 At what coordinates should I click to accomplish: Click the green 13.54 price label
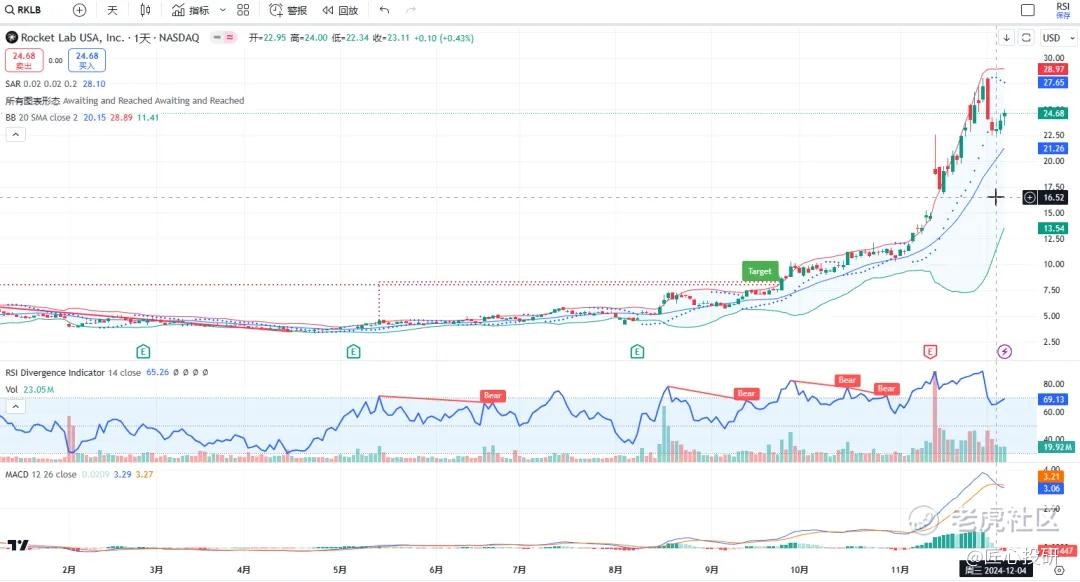[1053, 228]
